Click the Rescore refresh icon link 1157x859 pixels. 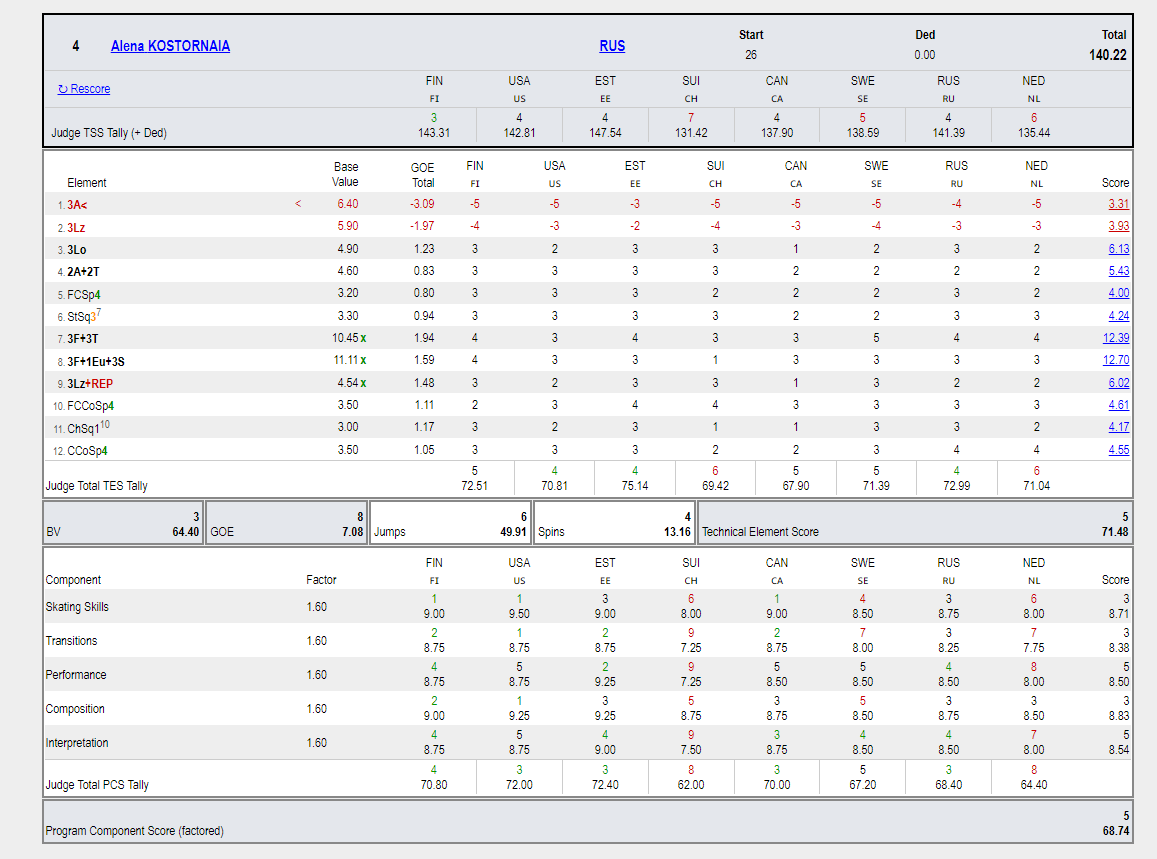tap(84, 89)
